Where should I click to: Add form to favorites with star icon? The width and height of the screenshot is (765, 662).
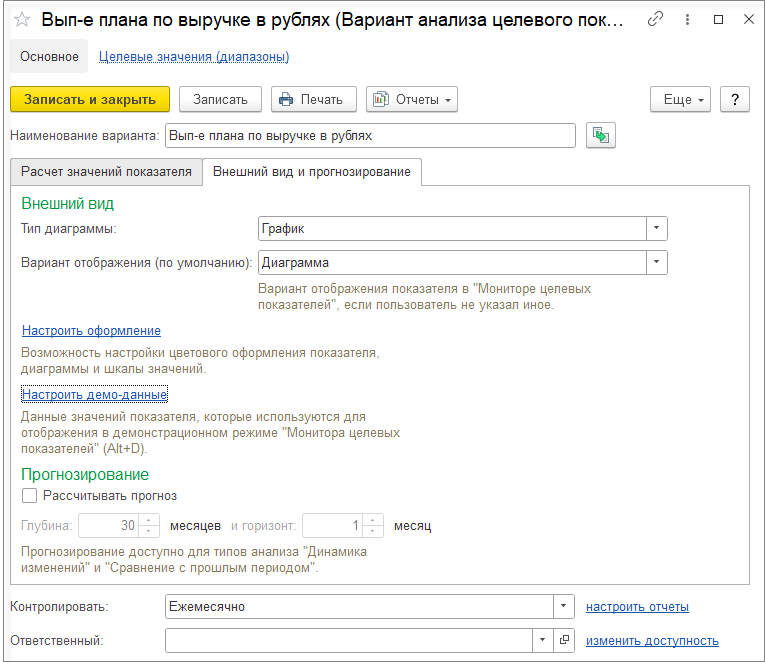(22, 20)
